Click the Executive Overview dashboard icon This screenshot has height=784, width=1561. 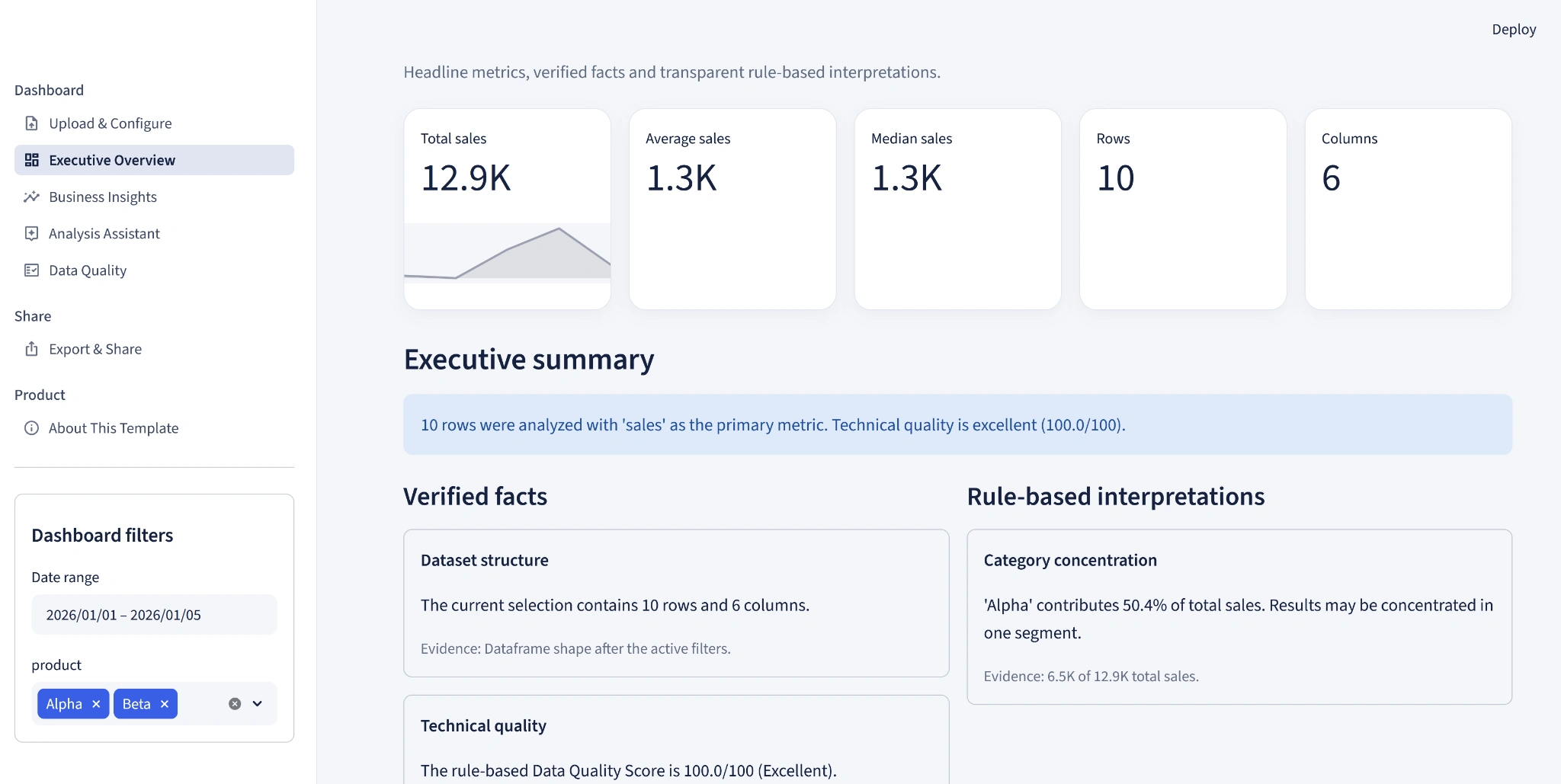[31, 160]
